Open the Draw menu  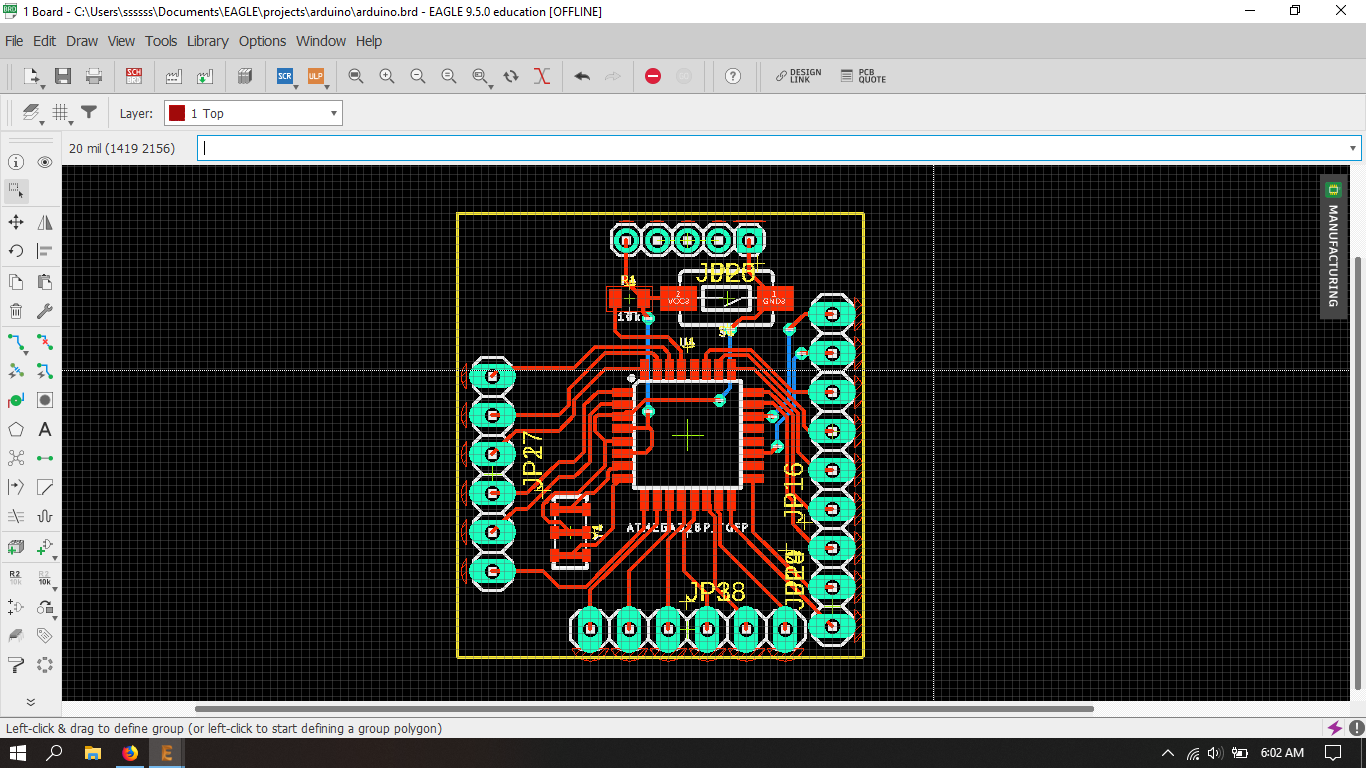82,41
